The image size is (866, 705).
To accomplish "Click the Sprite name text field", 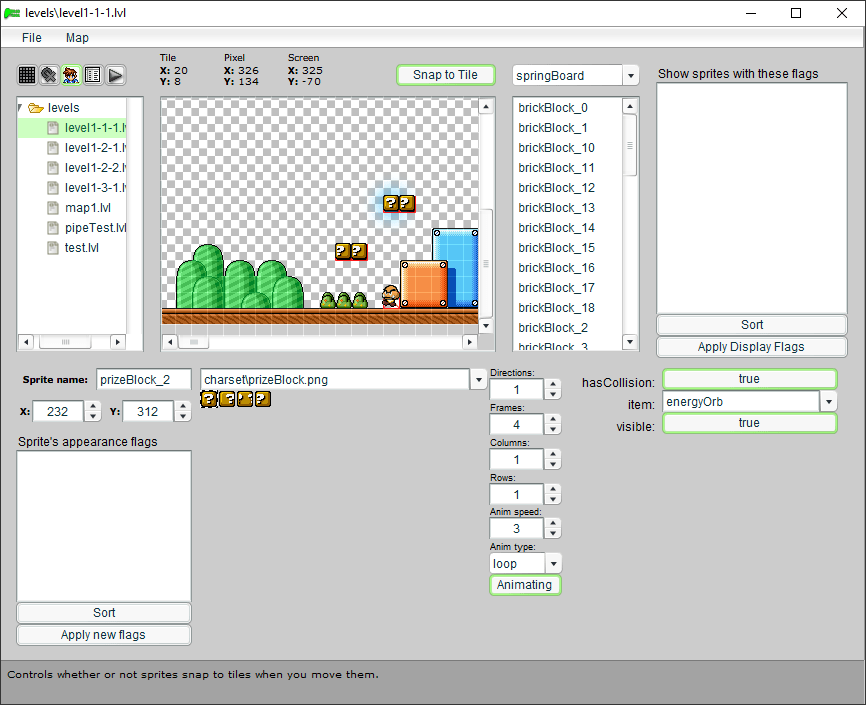I will (x=143, y=380).
